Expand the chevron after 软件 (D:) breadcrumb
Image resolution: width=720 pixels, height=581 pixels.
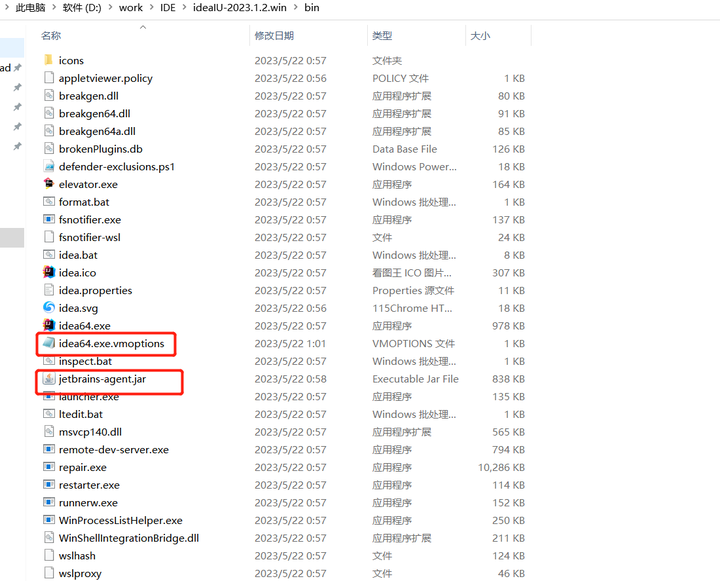[x=110, y=8]
